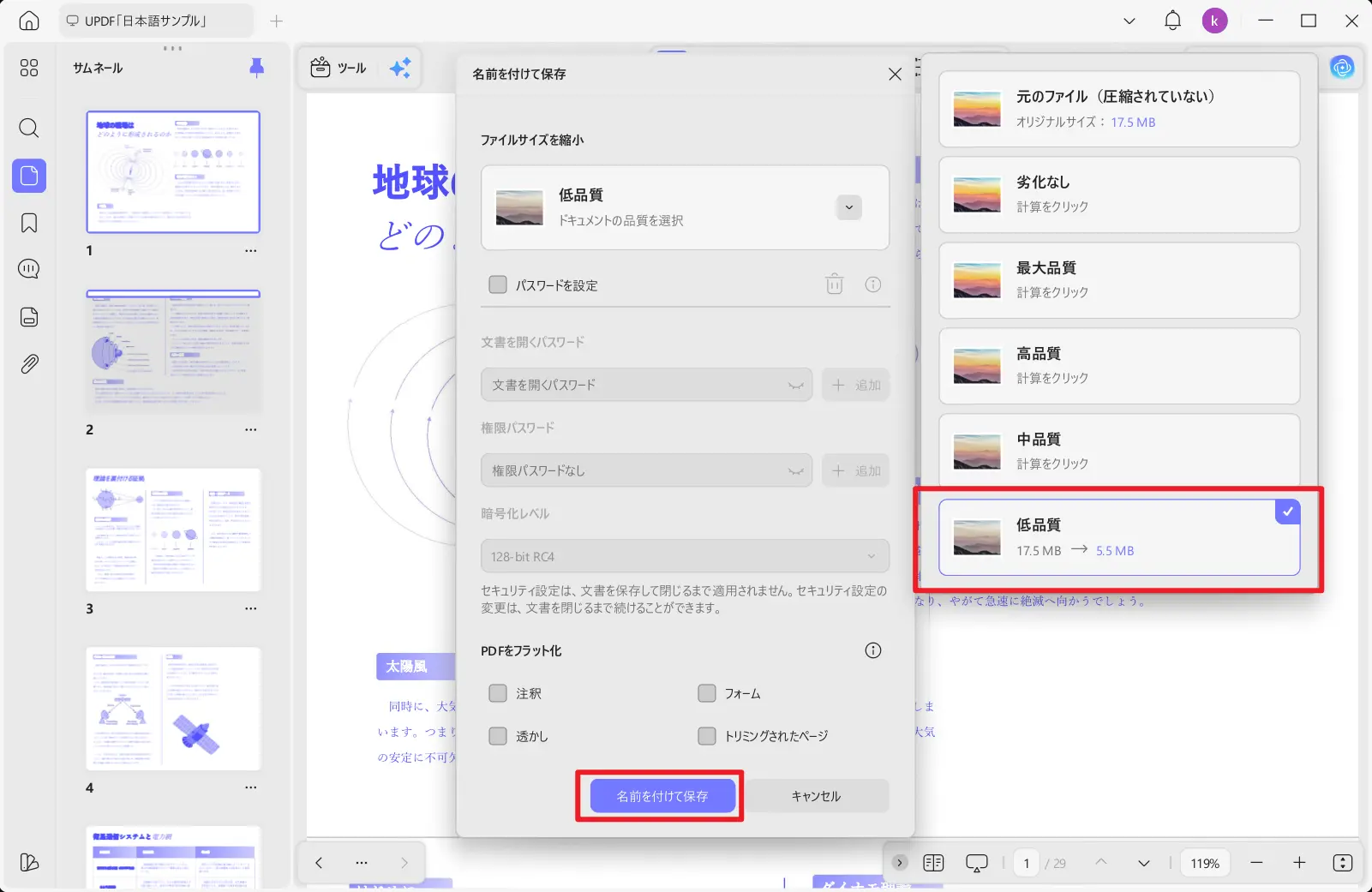1372x892 pixels.
Task: Toggle fit-page view mode icon
Action: coord(1343,863)
